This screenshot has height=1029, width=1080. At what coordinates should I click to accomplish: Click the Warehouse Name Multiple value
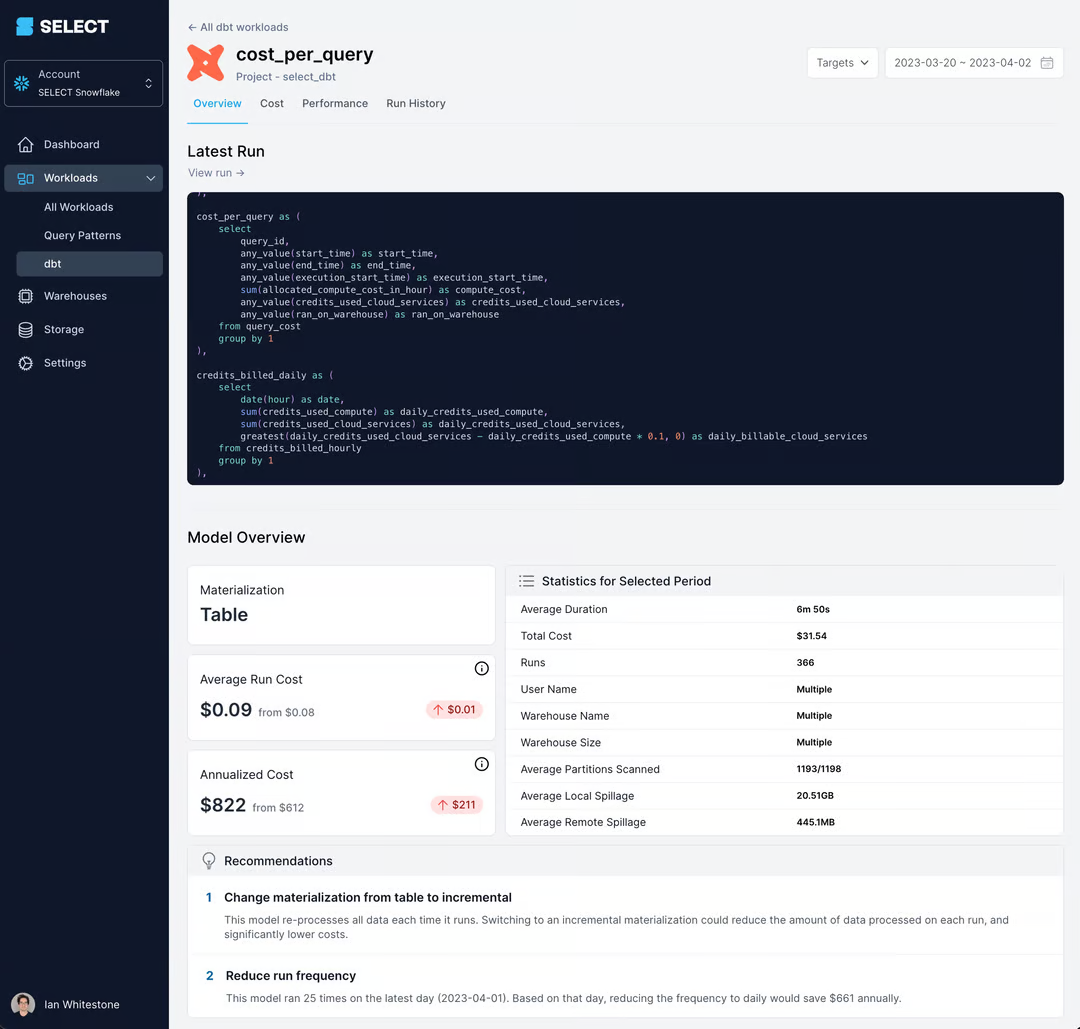coord(814,716)
